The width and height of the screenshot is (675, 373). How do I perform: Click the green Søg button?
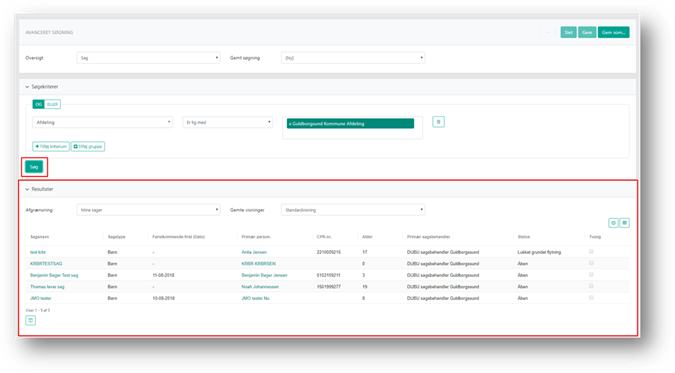pyautogui.click(x=34, y=167)
